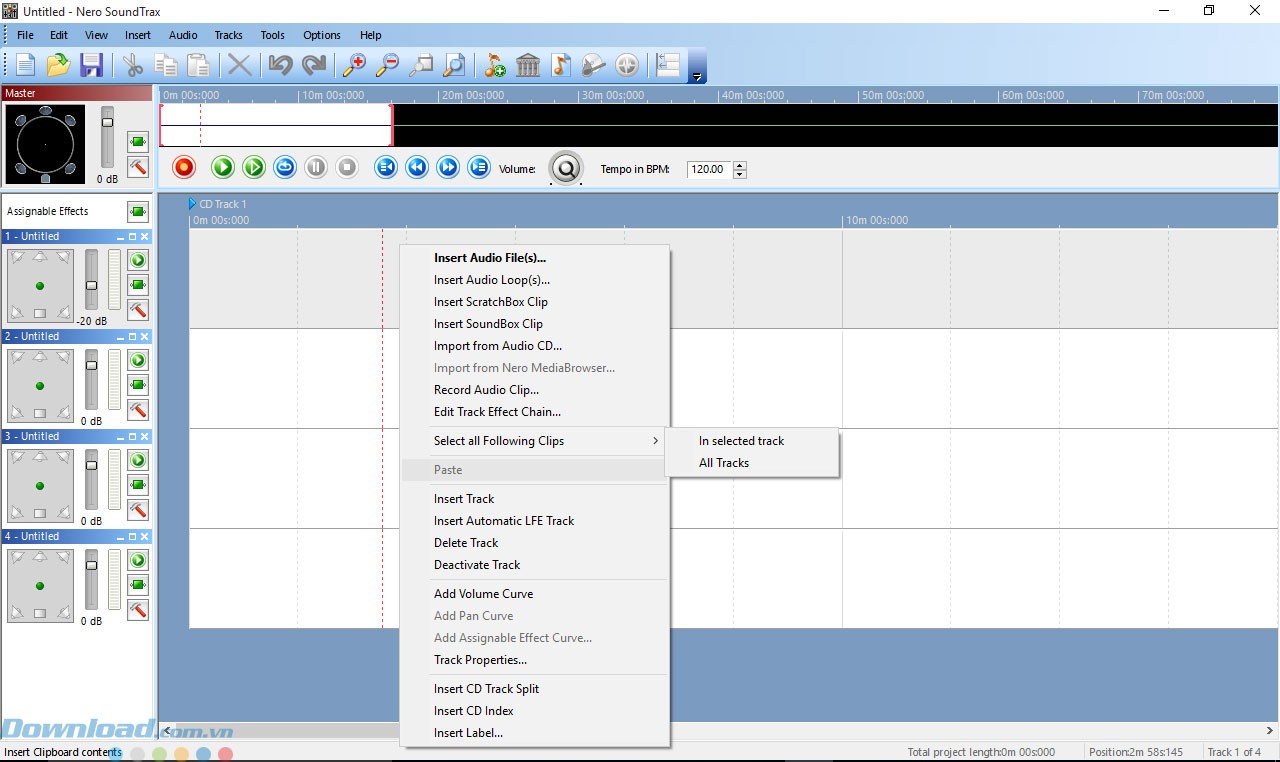The height and width of the screenshot is (762, 1280).
Task: Open the Tracks menu
Action: pyautogui.click(x=228, y=35)
